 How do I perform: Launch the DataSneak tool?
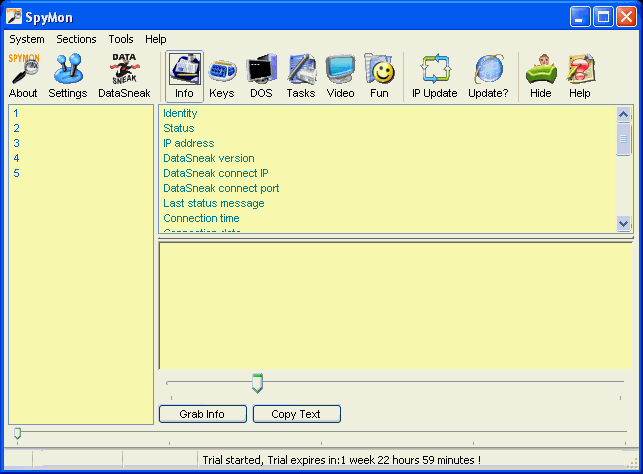pos(124,76)
